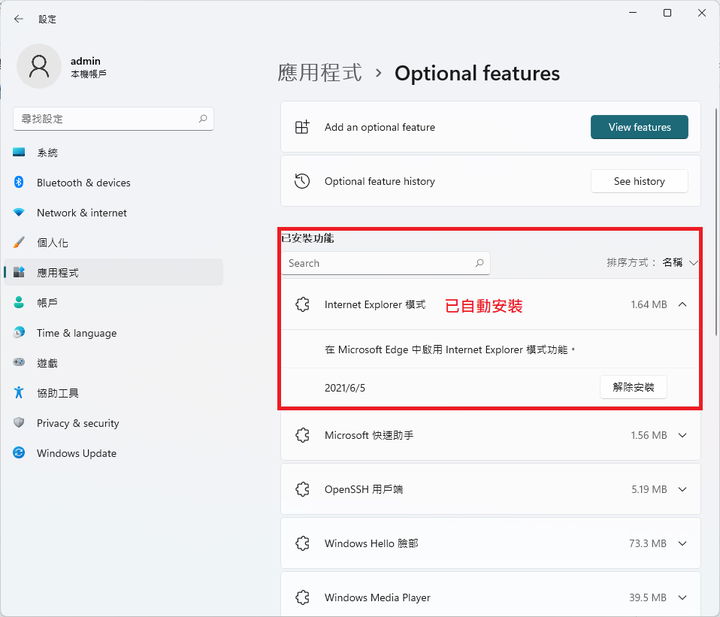Click the 應用程式 apps icon

point(19,272)
